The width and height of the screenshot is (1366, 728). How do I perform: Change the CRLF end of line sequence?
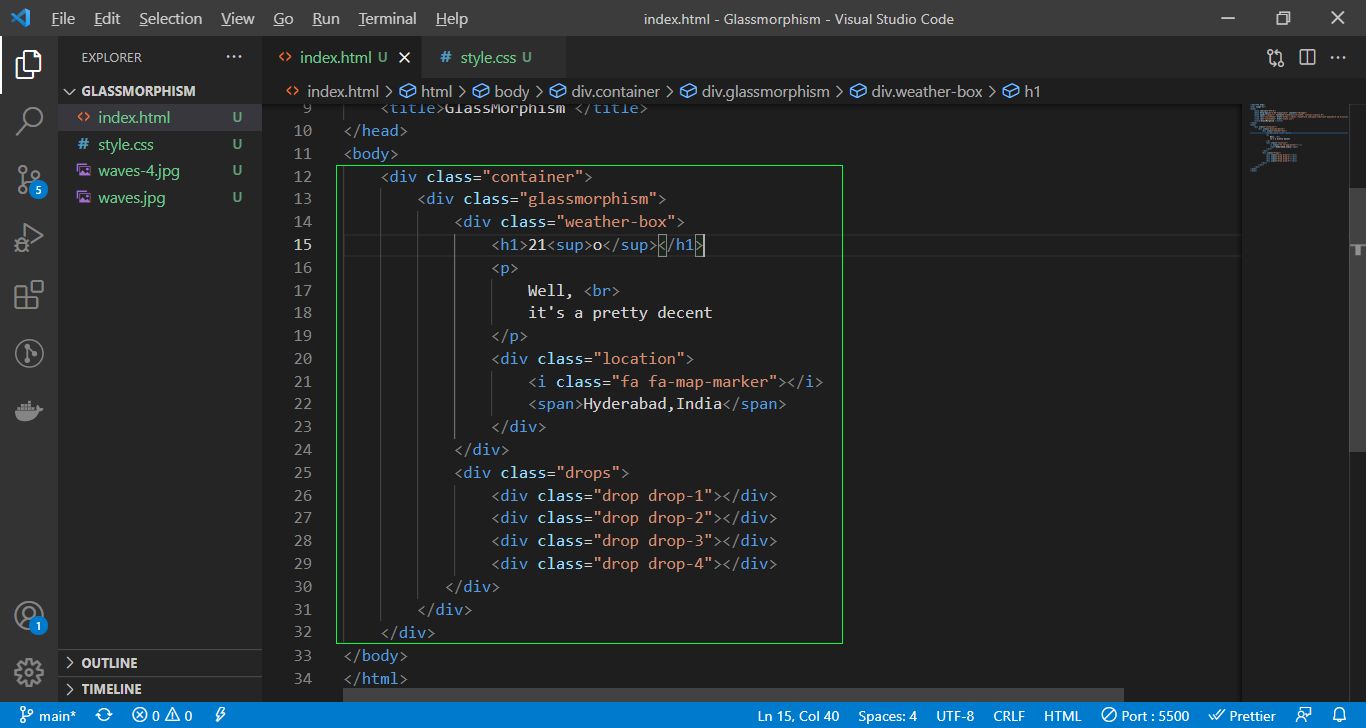pyautogui.click(x=1009, y=716)
